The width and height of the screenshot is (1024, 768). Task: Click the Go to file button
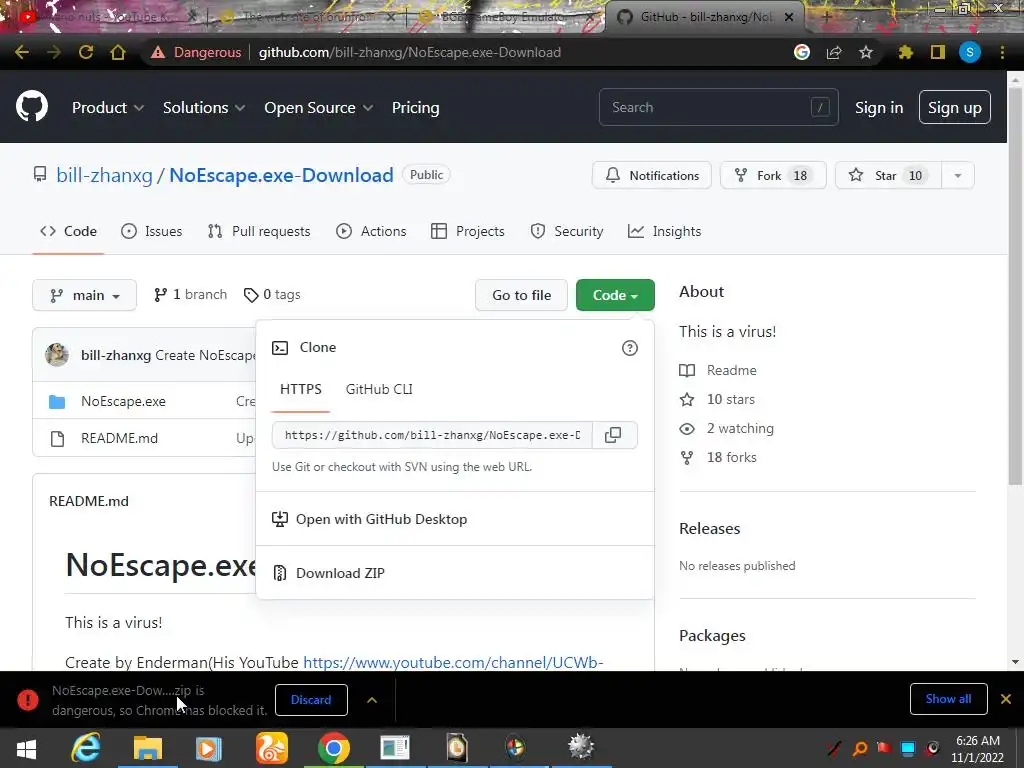pyautogui.click(x=521, y=295)
